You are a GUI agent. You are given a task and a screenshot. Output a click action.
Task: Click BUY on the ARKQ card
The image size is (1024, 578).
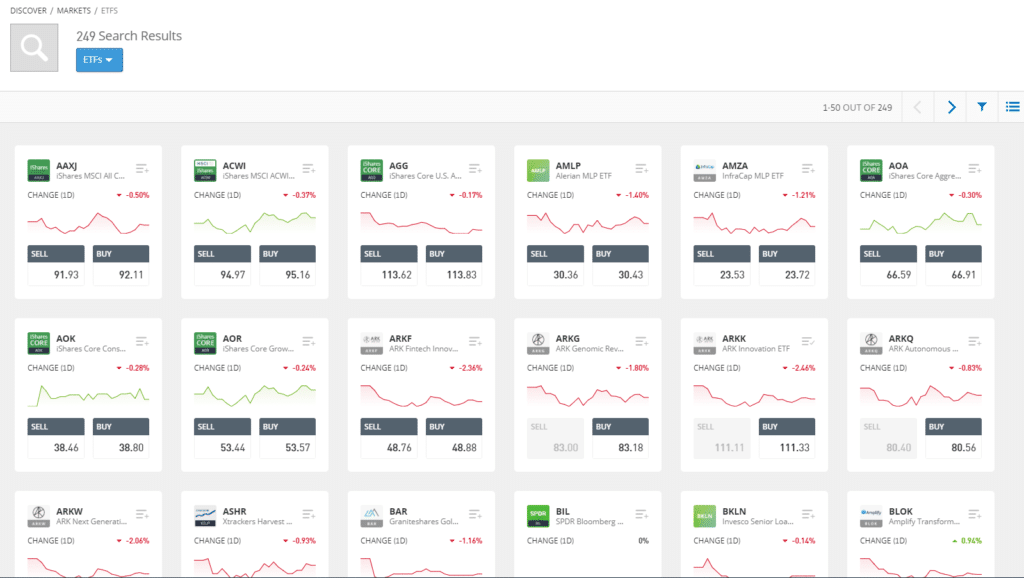click(x=952, y=426)
